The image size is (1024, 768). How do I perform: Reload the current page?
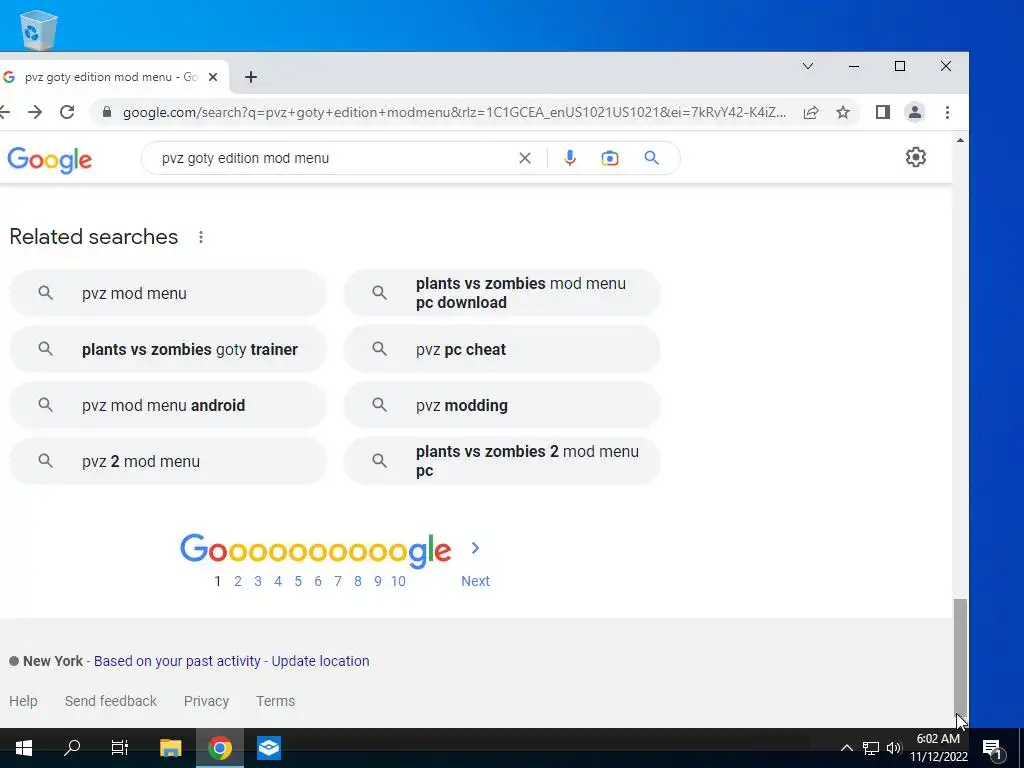(67, 112)
